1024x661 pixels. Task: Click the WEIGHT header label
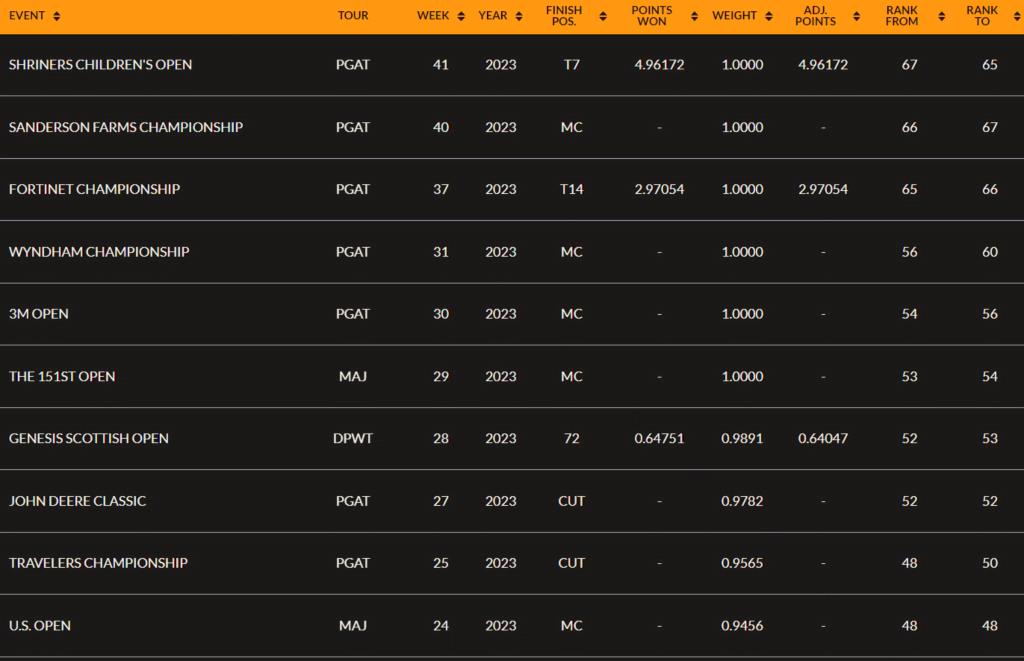point(734,16)
